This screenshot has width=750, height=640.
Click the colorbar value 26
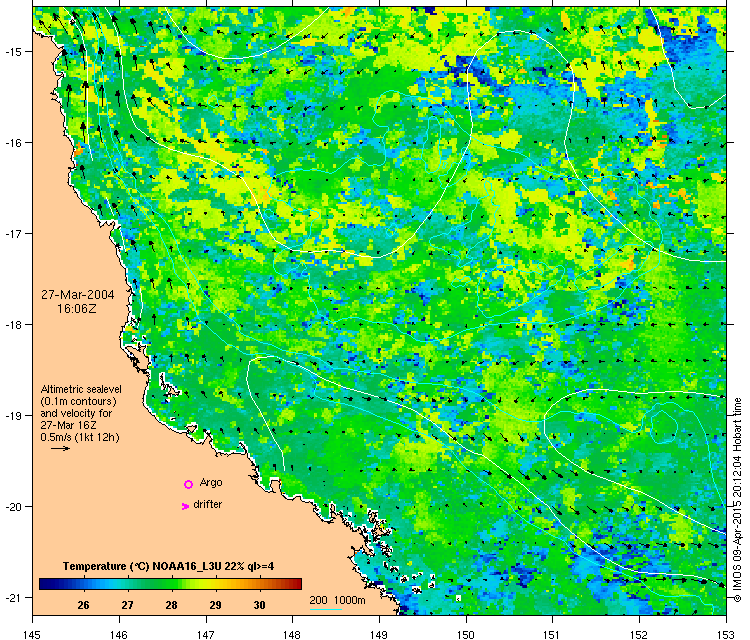tap(83, 605)
